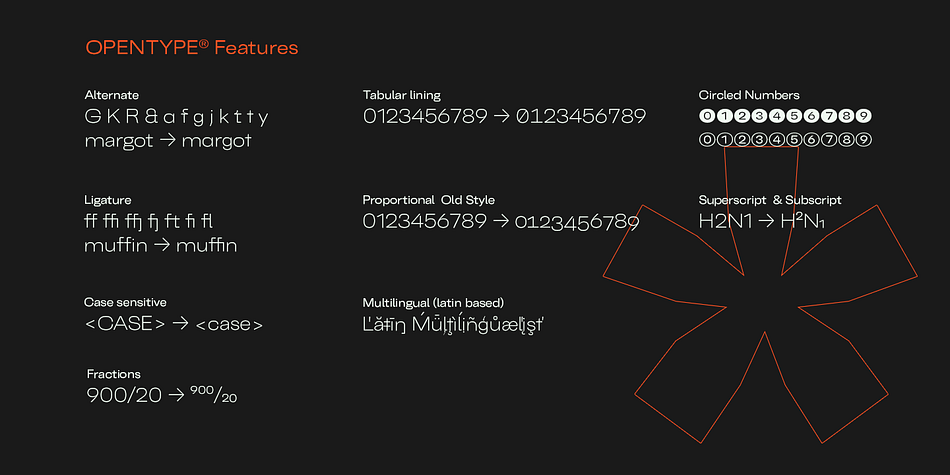Click the arrow after 900/20 fraction
The width and height of the screenshot is (950, 475).
(176, 396)
